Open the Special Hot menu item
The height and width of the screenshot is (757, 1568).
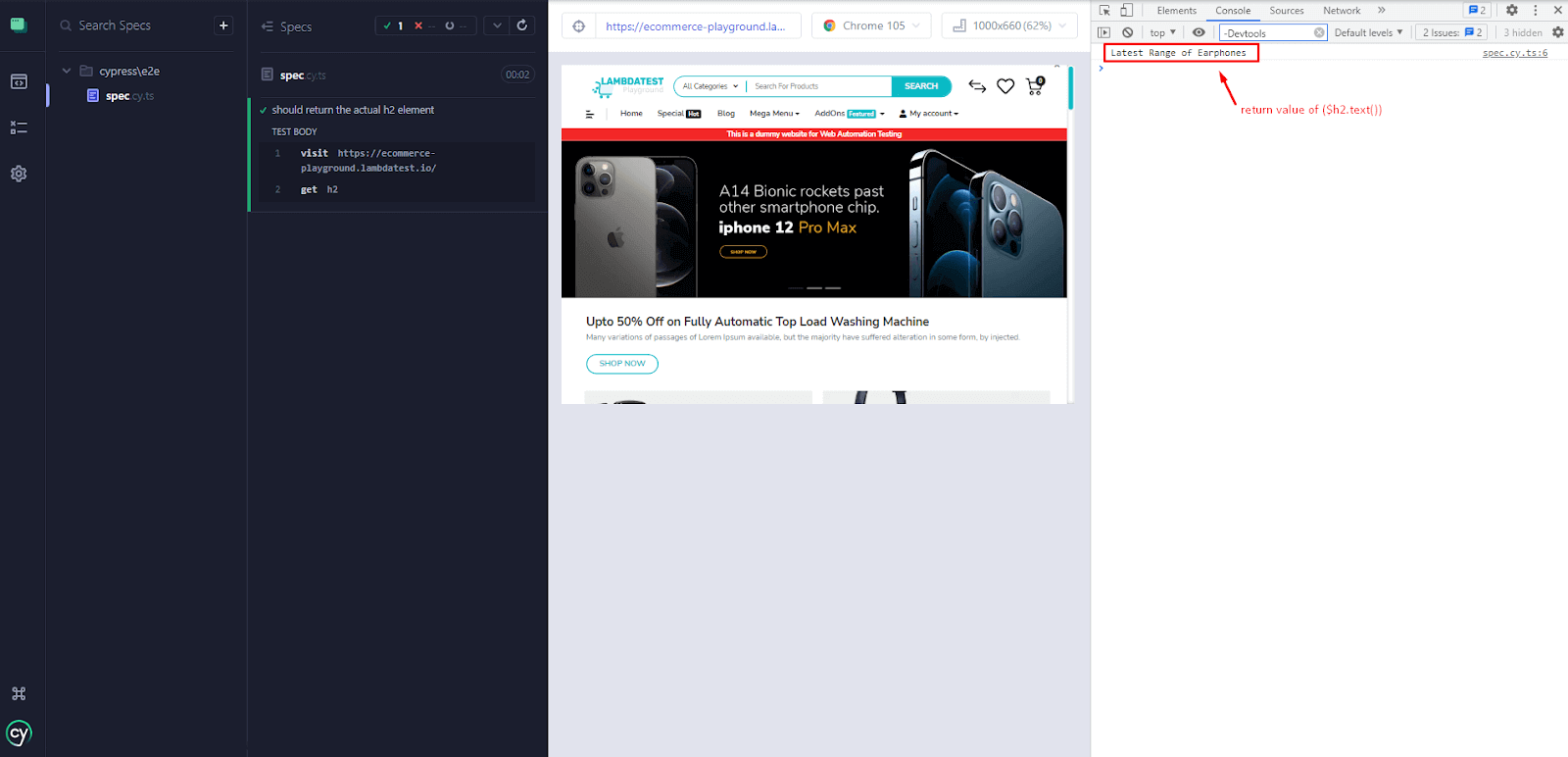[x=679, y=114]
